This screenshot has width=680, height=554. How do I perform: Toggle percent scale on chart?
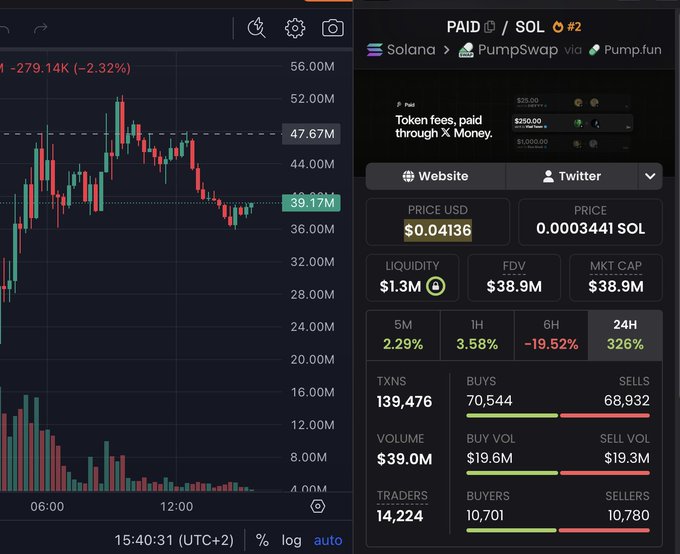point(262,540)
